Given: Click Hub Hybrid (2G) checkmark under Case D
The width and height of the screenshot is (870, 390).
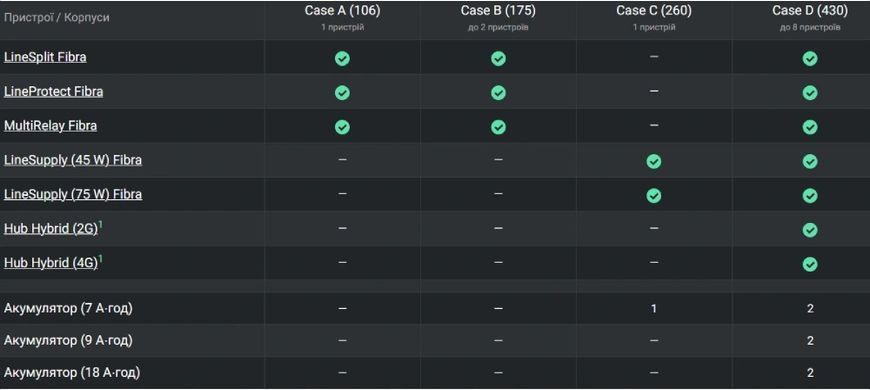Looking at the screenshot, I should point(810,230).
